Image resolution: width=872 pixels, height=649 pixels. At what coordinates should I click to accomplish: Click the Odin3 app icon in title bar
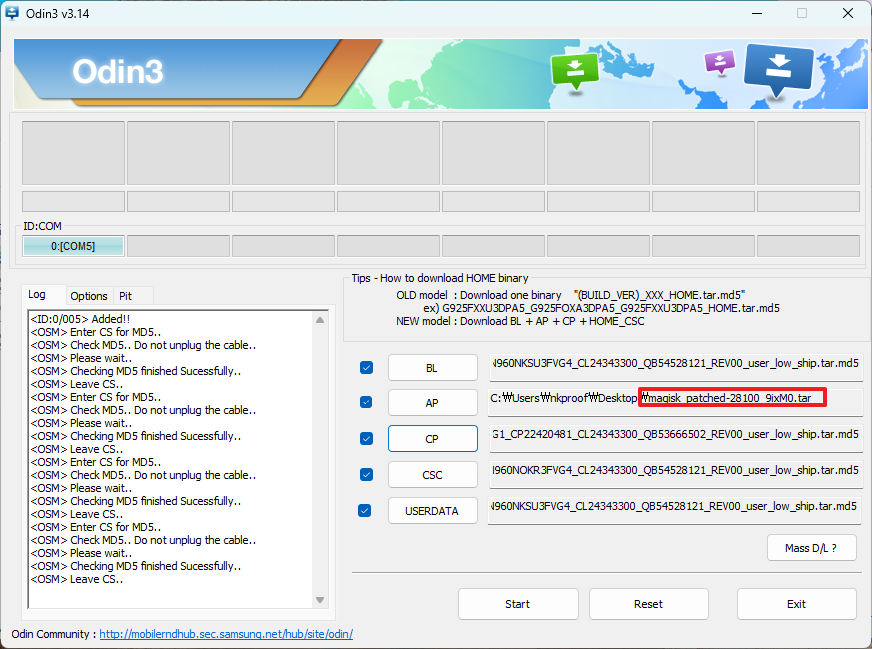(x=12, y=13)
